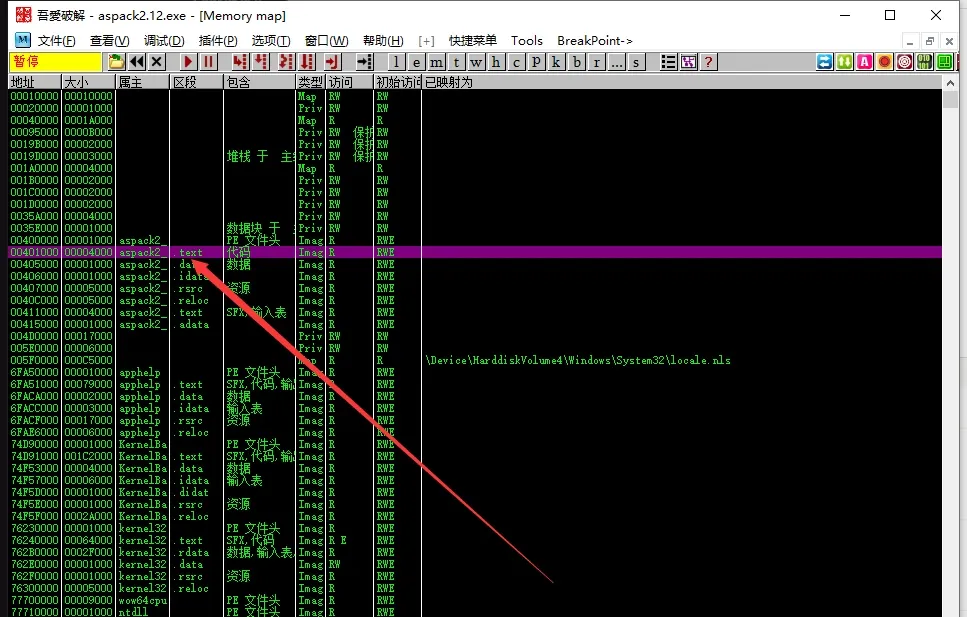This screenshot has height=617, width=967.
Task: Open the [+] menu item
Action: pos(426,41)
